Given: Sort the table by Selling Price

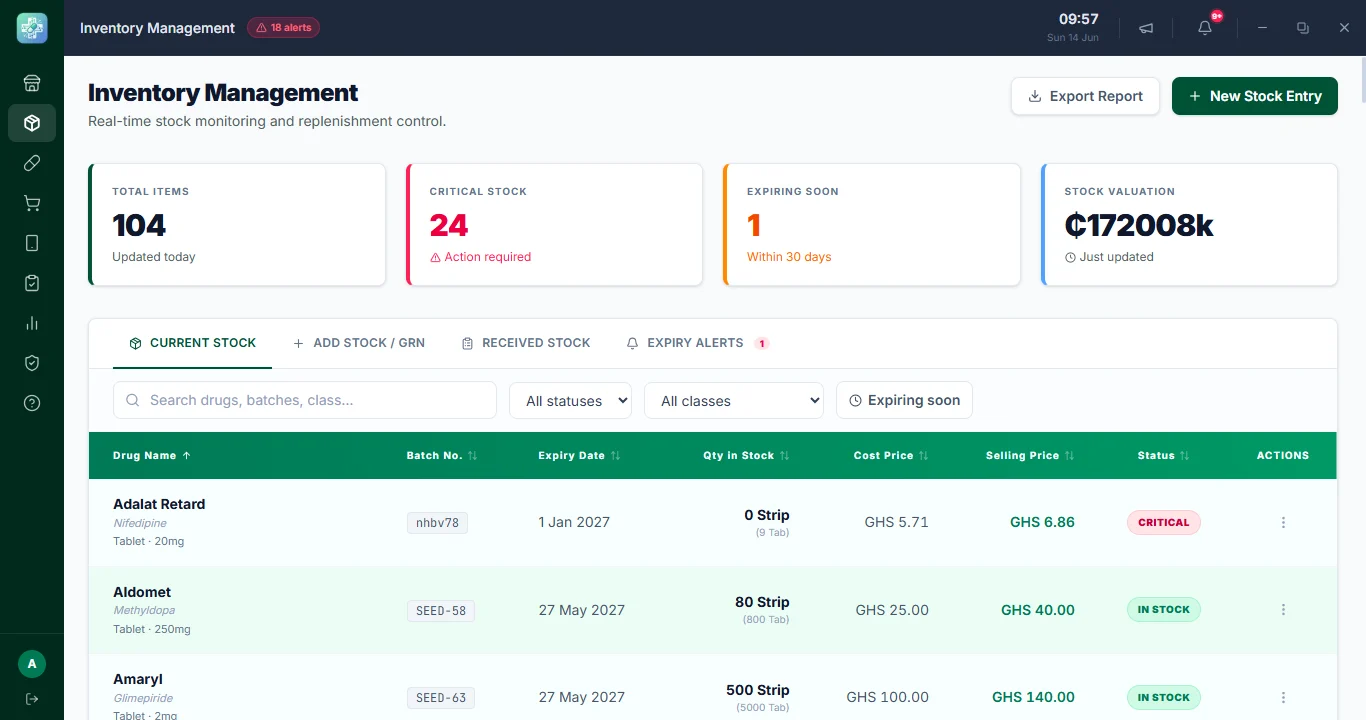Looking at the screenshot, I should [1030, 455].
